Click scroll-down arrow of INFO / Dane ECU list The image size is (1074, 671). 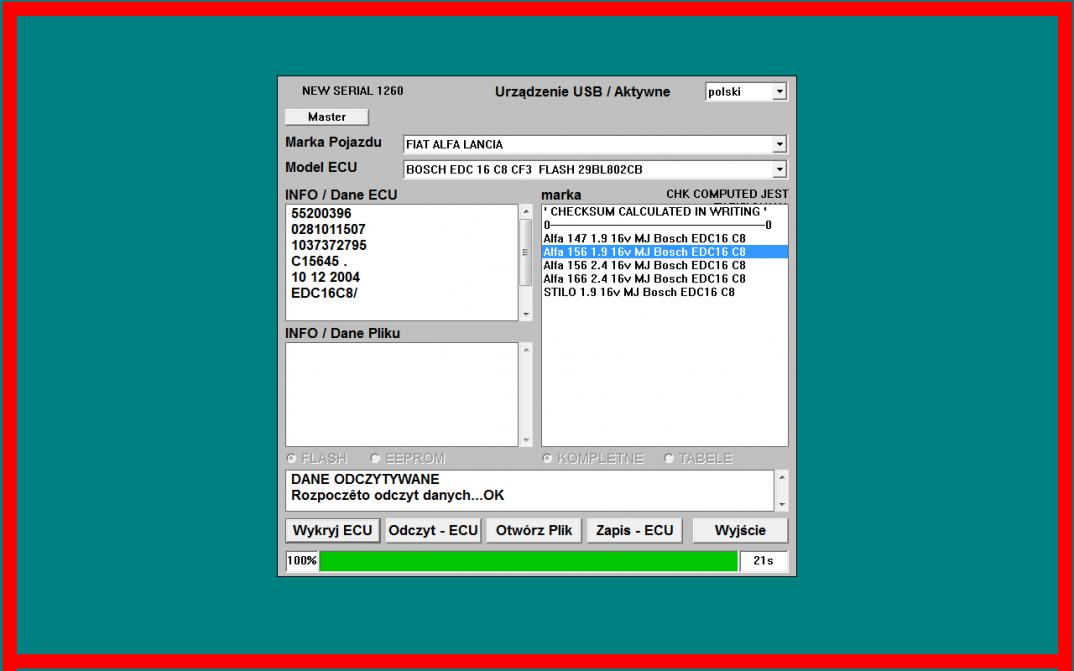tap(526, 314)
